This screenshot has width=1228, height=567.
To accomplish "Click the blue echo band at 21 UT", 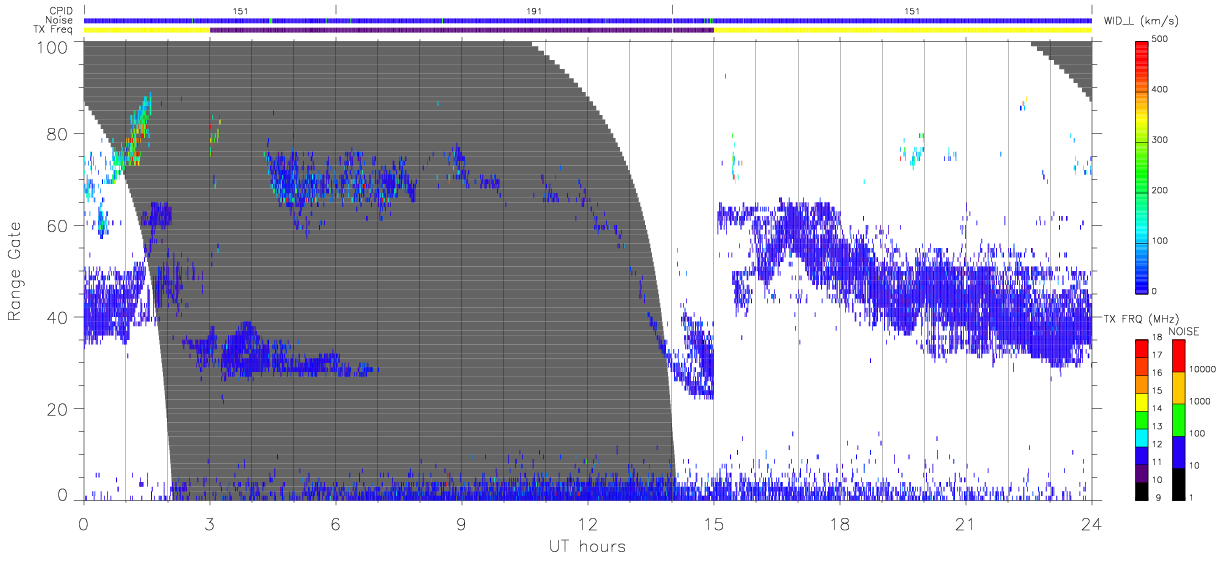I will [966, 300].
